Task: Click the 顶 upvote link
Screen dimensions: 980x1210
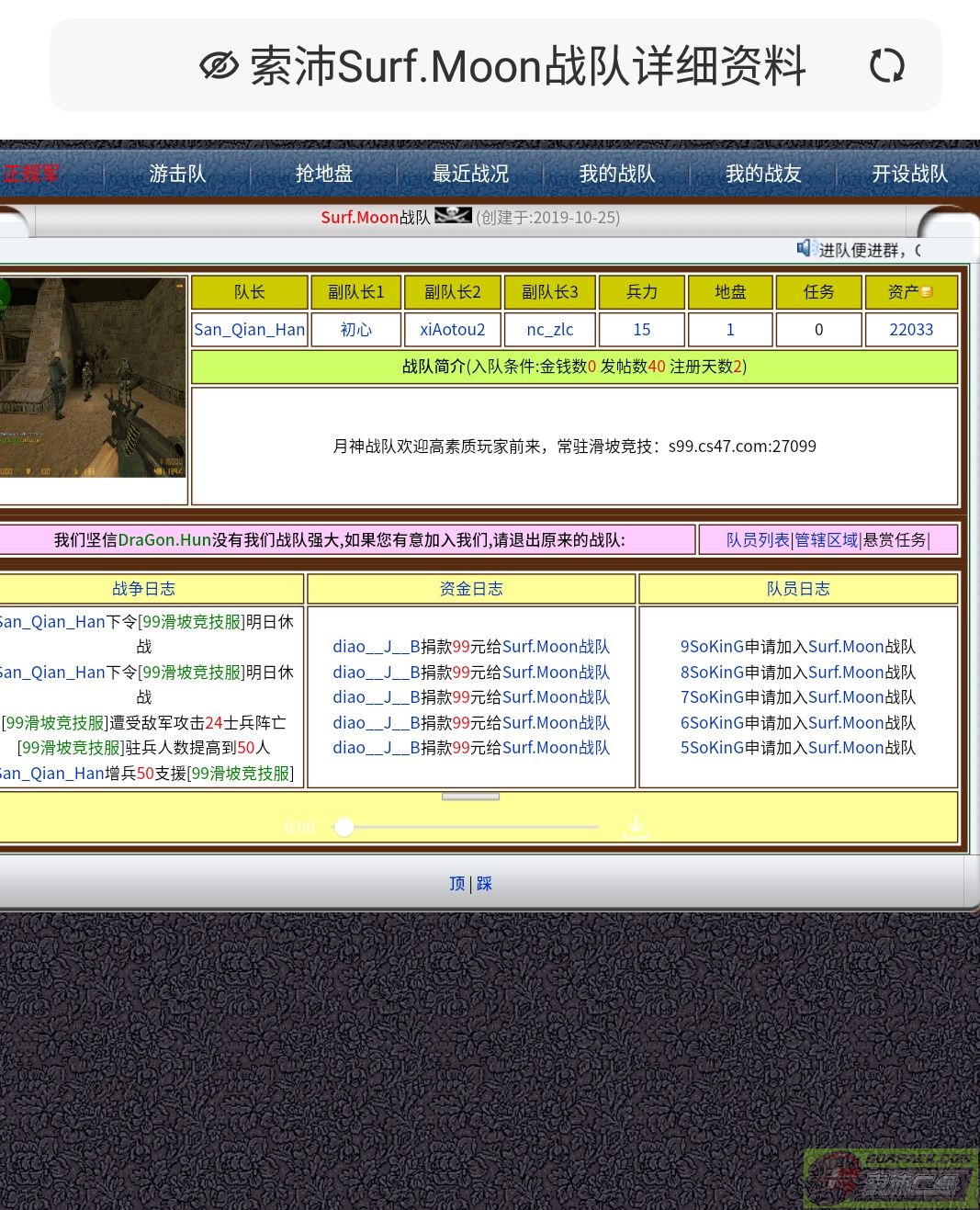Action: tap(456, 883)
